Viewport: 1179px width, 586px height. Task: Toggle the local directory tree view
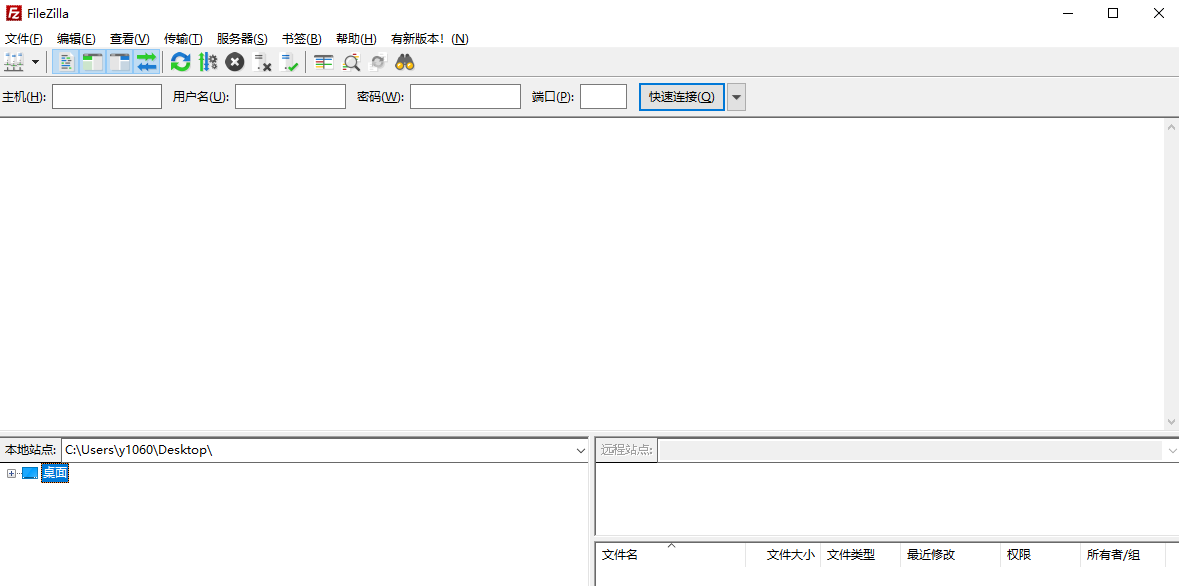pyautogui.click(x=91, y=62)
